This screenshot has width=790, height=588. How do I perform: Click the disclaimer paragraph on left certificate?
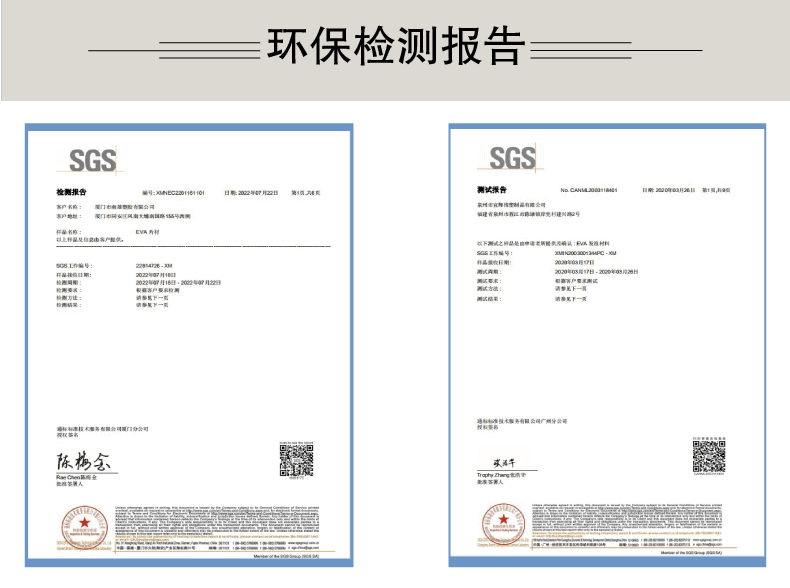coord(217,522)
